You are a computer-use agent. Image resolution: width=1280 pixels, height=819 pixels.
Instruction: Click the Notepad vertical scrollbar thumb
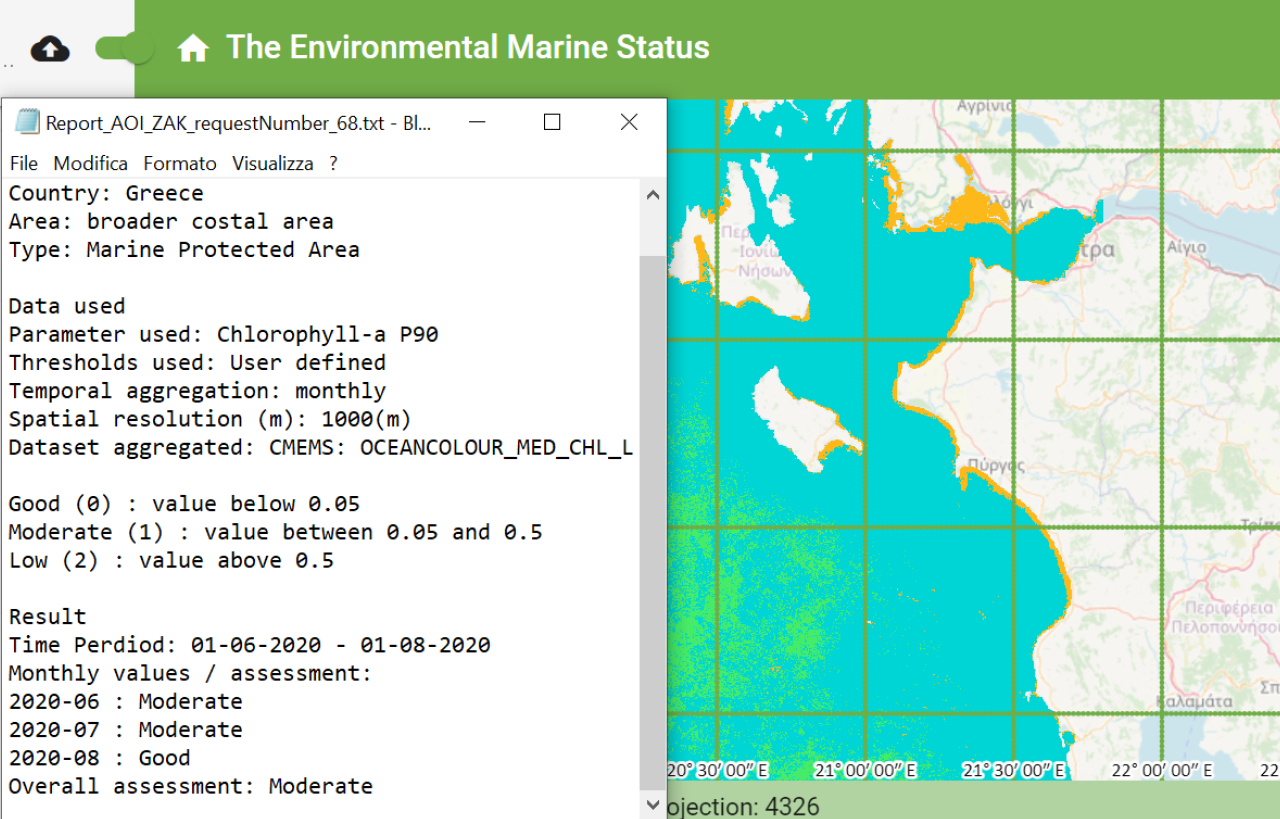point(653,520)
